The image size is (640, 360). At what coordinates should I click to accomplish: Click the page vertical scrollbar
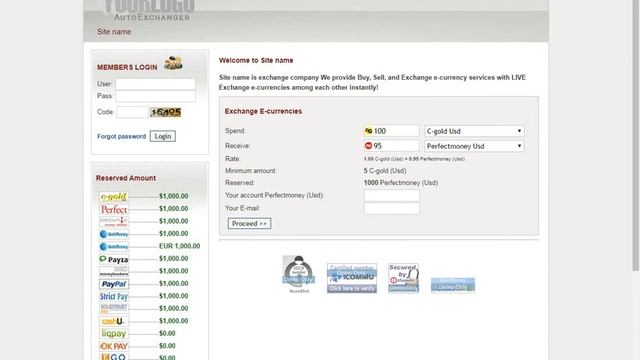tap(636, 135)
